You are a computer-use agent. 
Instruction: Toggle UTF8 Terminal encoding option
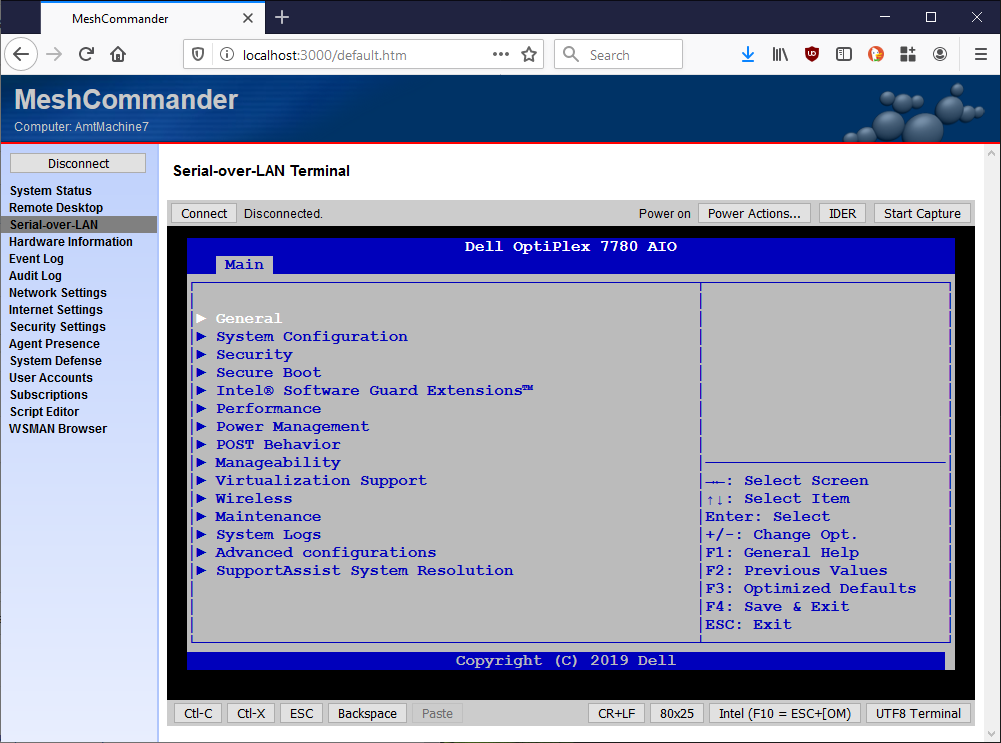pos(918,713)
